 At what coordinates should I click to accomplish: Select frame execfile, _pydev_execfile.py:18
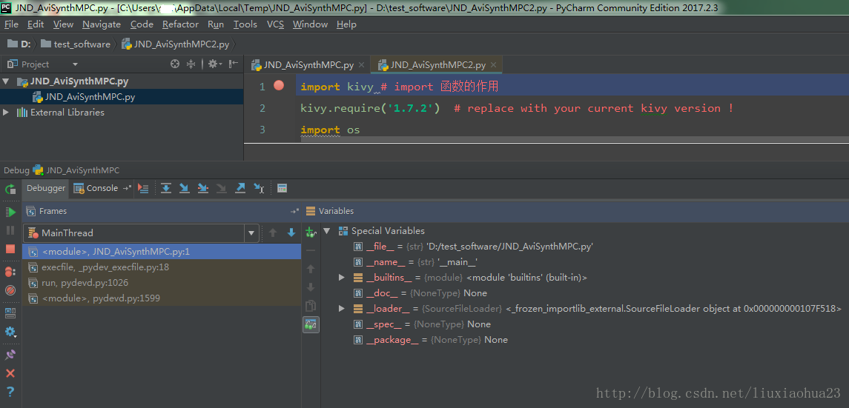(x=161, y=267)
